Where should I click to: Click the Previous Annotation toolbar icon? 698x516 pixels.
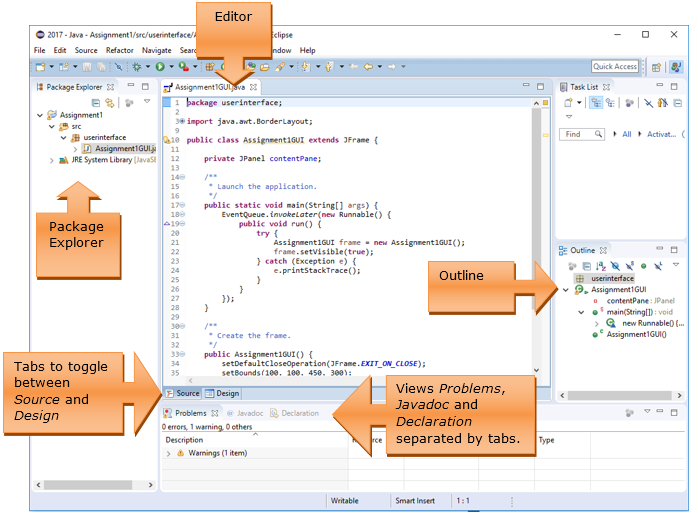click(329, 67)
